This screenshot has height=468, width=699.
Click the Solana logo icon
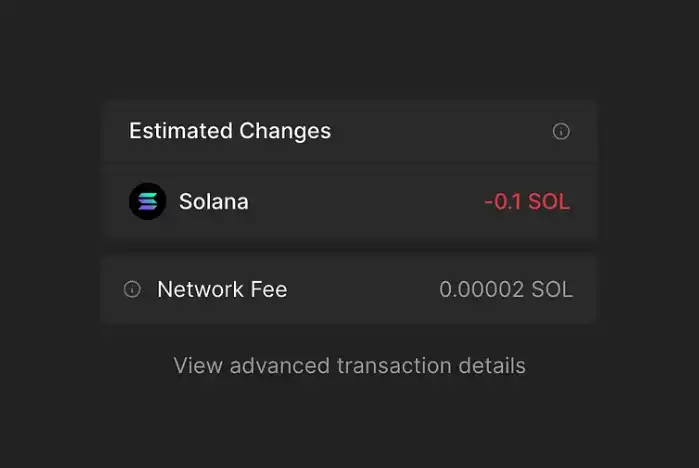pos(147,201)
